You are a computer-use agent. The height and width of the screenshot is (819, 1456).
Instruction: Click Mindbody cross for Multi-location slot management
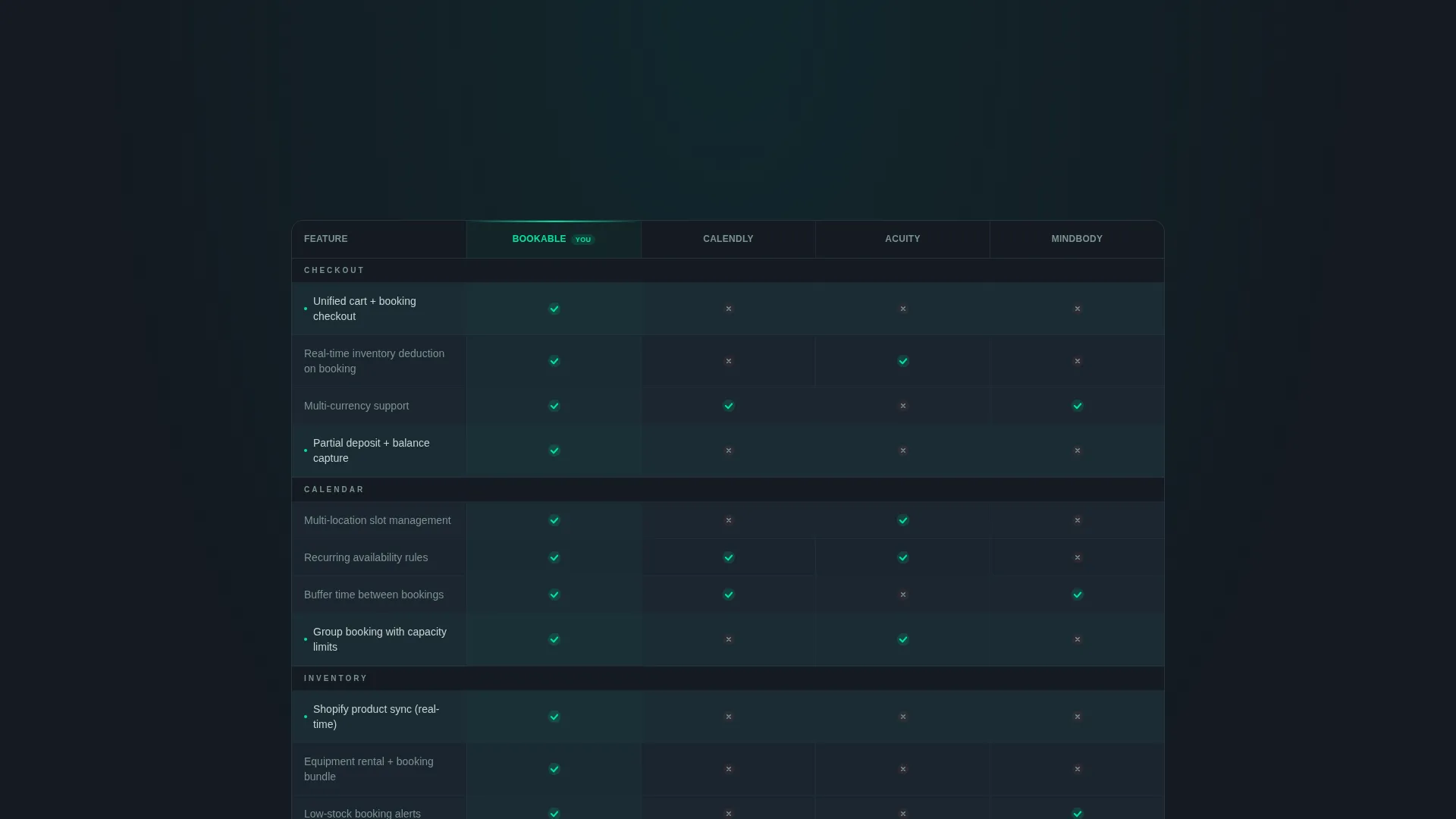1078,520
